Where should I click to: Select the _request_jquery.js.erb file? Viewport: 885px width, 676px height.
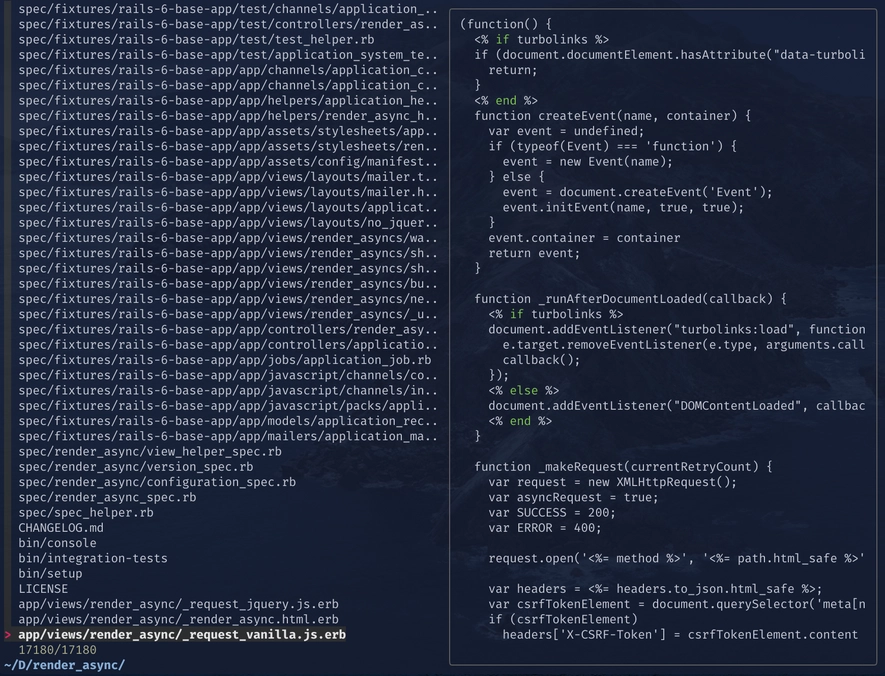coord(178,604)
